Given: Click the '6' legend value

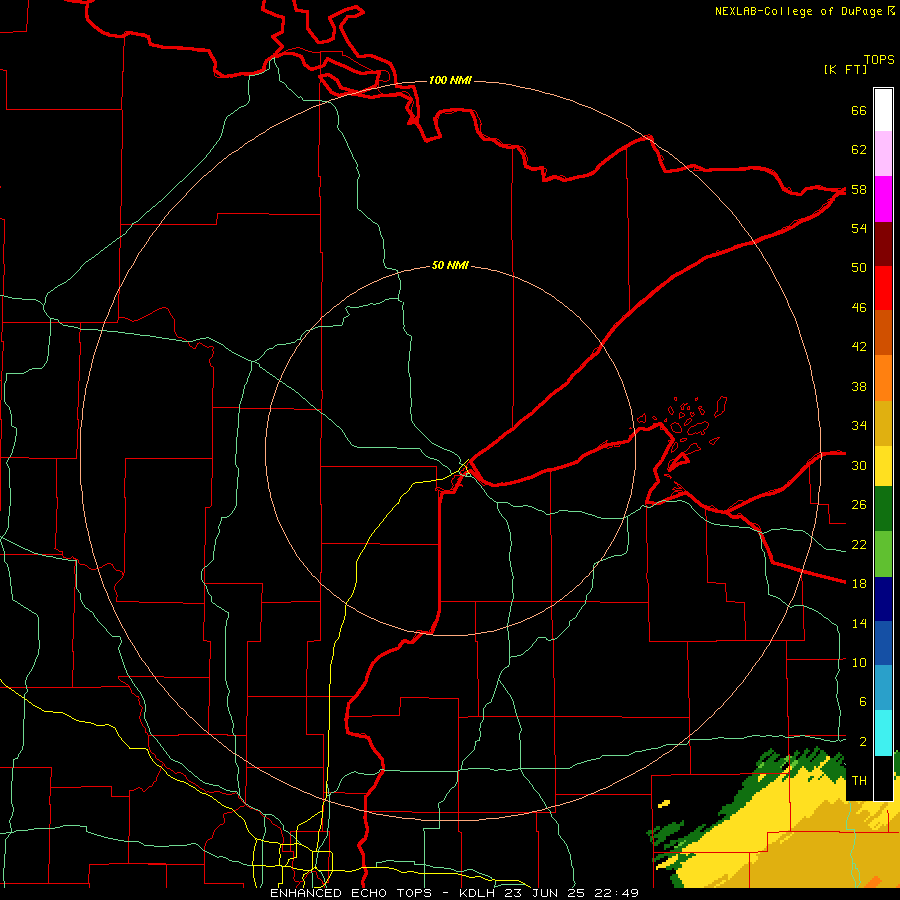Looking at the screenshot, I should [x=862, y=702].
